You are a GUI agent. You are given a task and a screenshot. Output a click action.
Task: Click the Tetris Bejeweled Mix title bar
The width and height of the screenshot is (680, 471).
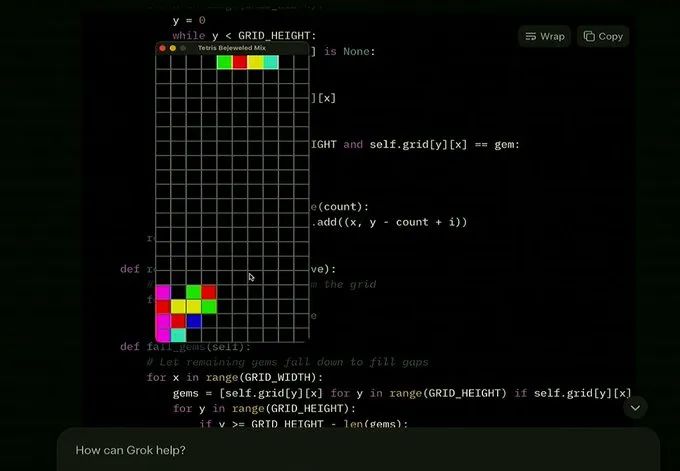tap(232, 48)
